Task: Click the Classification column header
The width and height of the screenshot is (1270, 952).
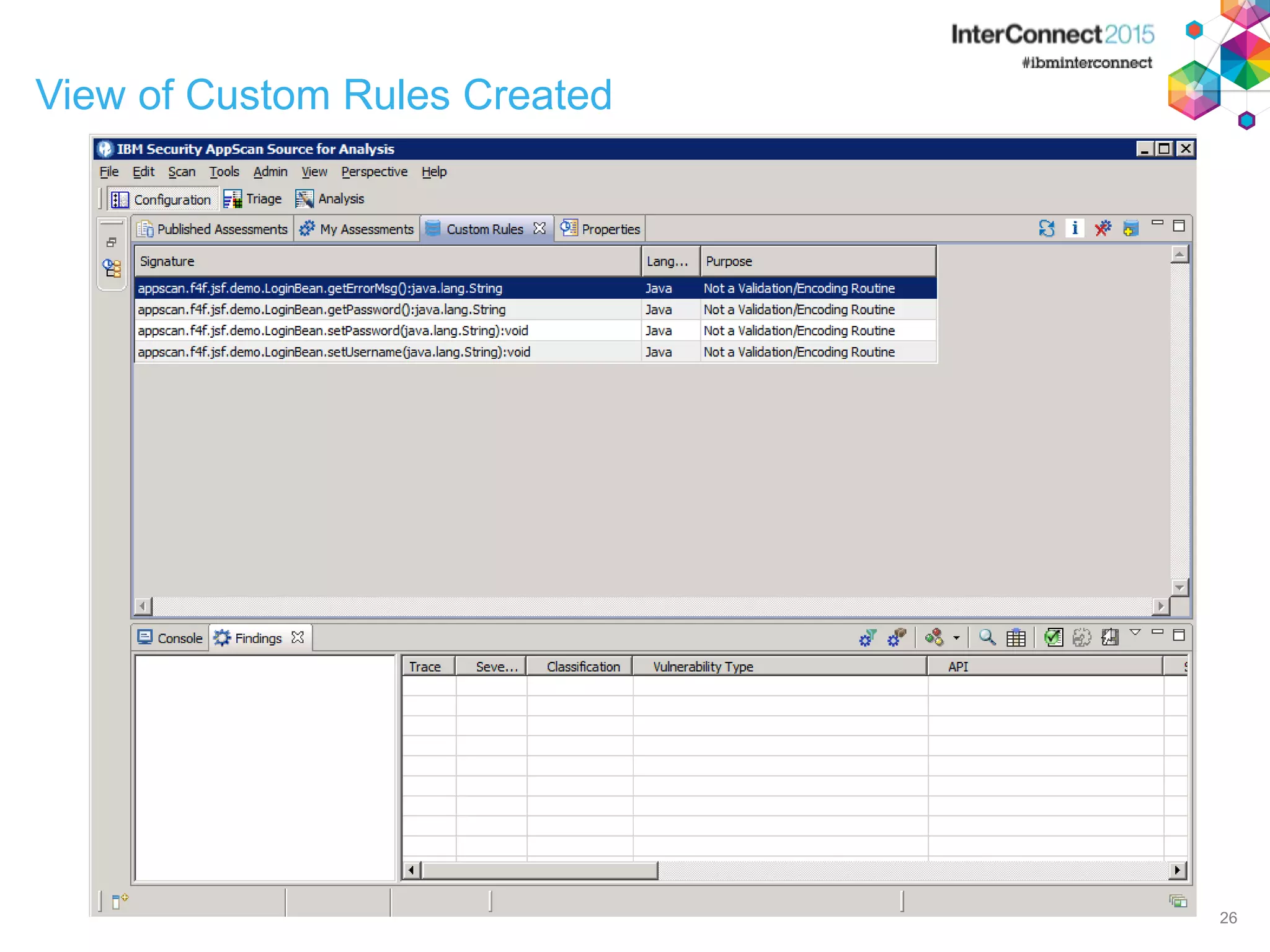Action: [x=580, y=666]
